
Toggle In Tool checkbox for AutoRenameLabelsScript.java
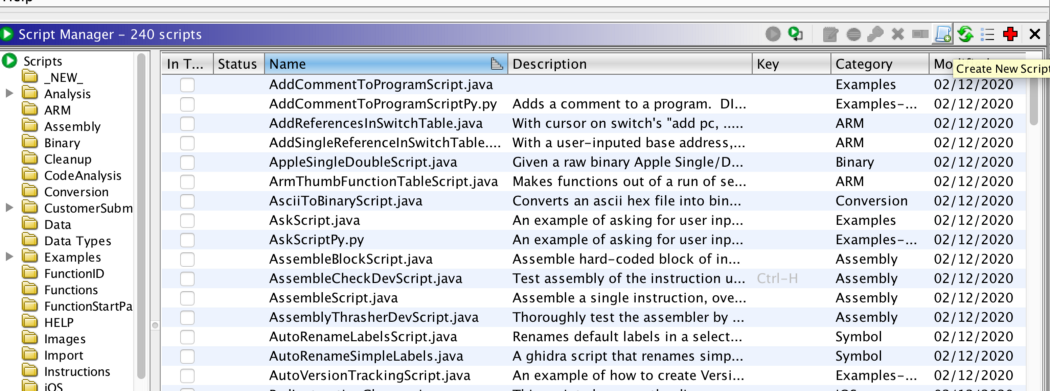(x=187, y=337)
